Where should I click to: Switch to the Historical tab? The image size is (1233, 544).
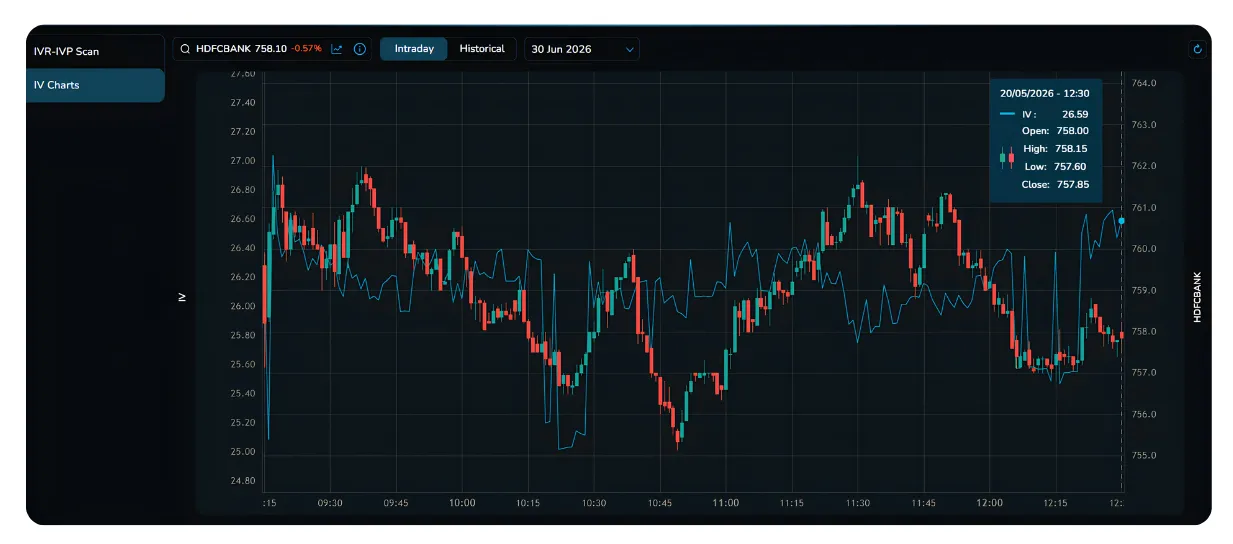[482, 49]
